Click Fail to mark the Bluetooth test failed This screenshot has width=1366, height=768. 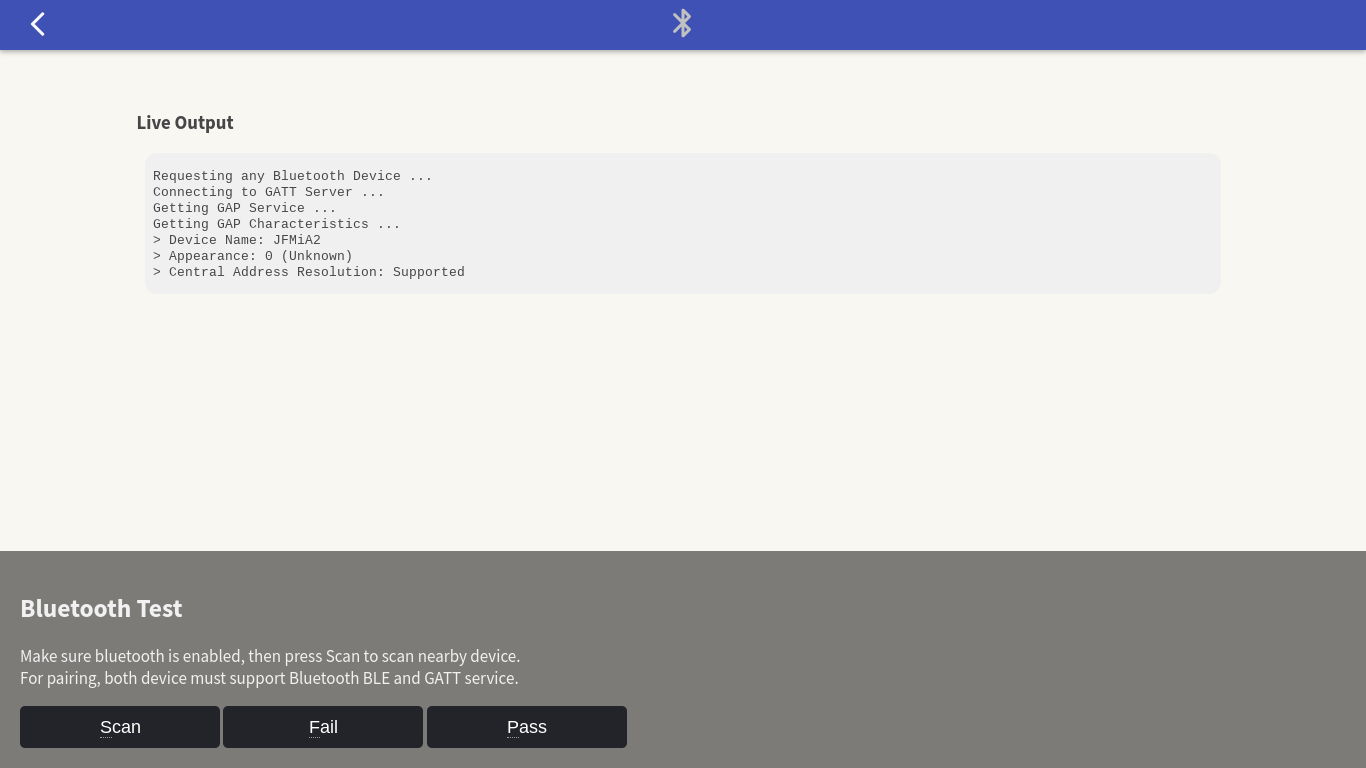point(322,727)
